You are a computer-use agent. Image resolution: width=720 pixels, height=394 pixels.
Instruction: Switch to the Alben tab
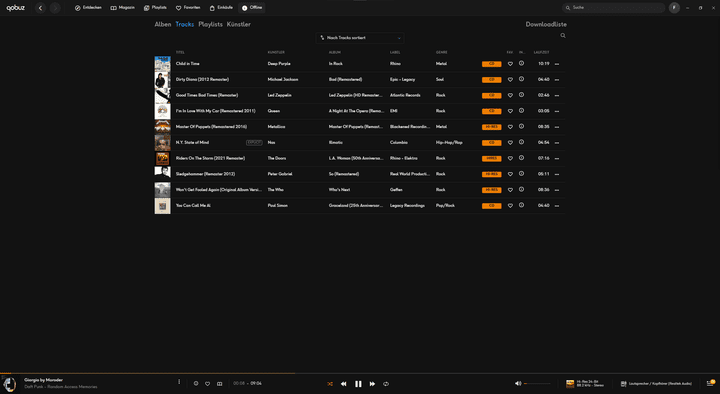pyautogui.click(x=163, y=24)
